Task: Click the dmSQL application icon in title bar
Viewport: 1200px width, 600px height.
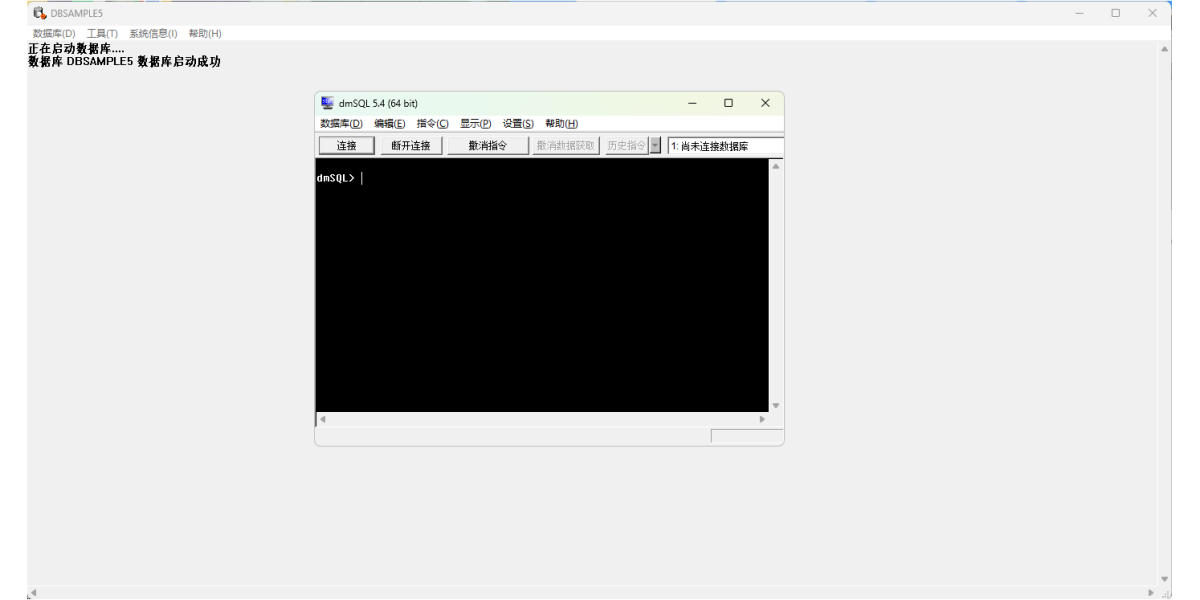Action: coord(327,103)
